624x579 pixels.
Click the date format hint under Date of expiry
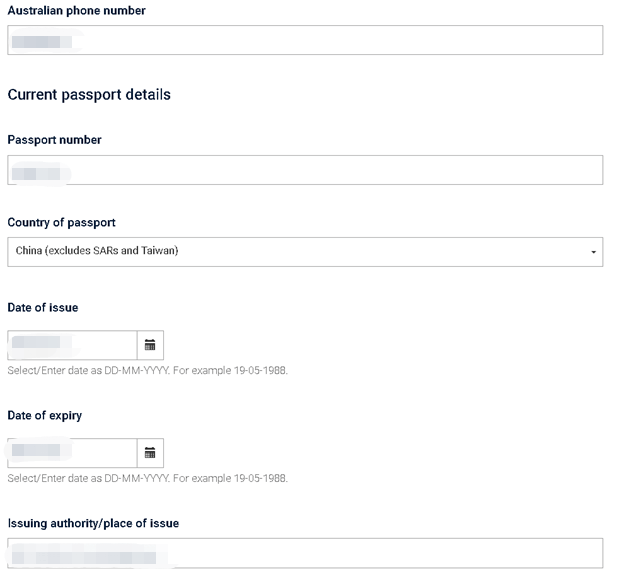pos(148,478)
